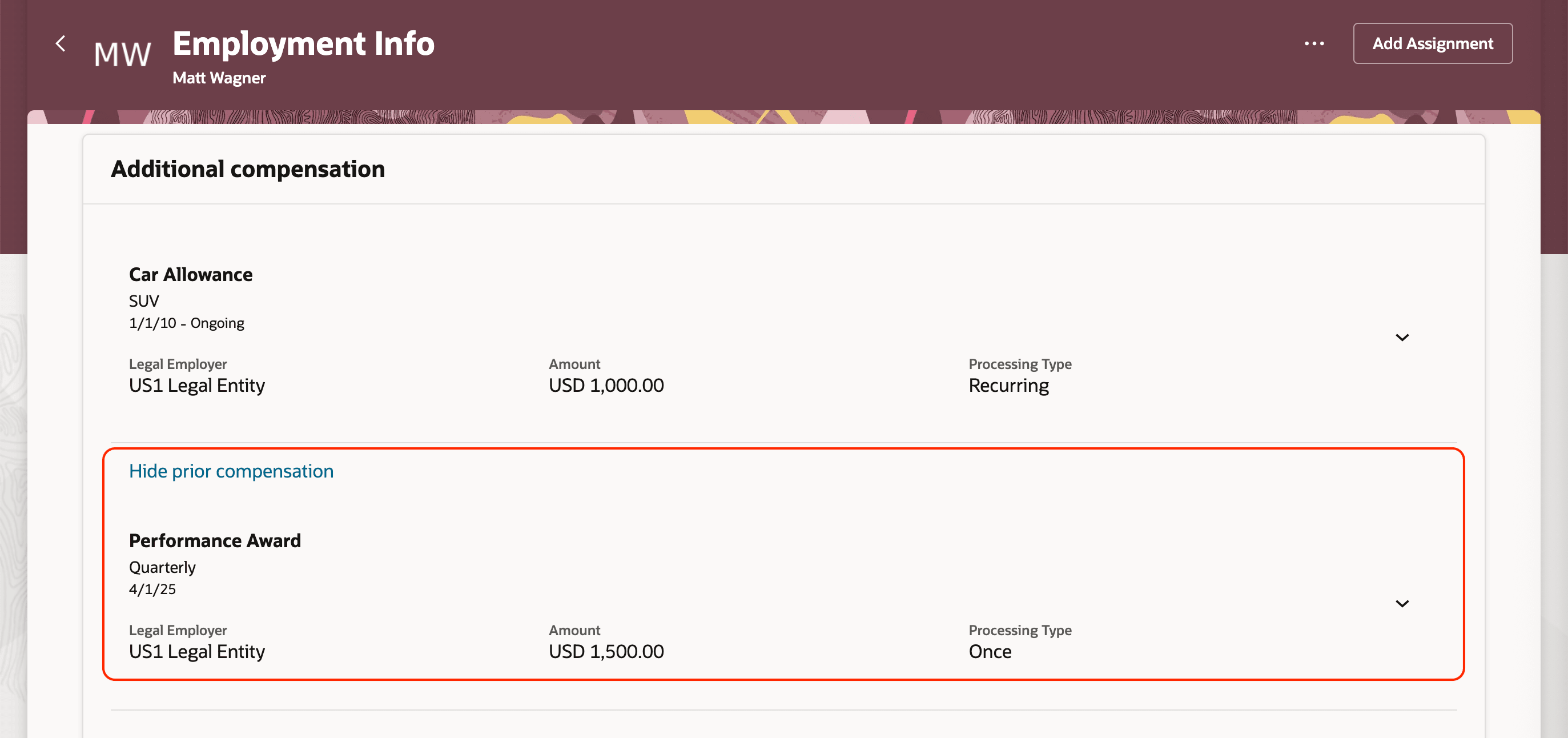Select the Employment Info page title
Image resolution: width=1568 pixels, height=738 pixels.
pos(303,43)
